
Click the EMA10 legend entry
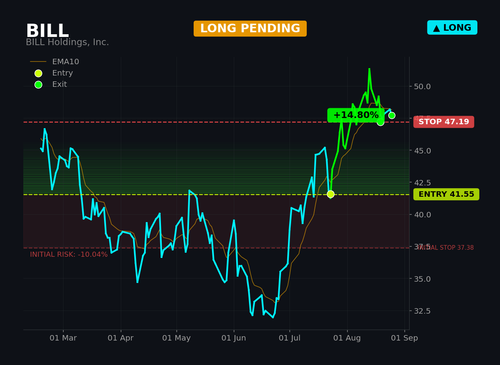click(x=55, y=62)
